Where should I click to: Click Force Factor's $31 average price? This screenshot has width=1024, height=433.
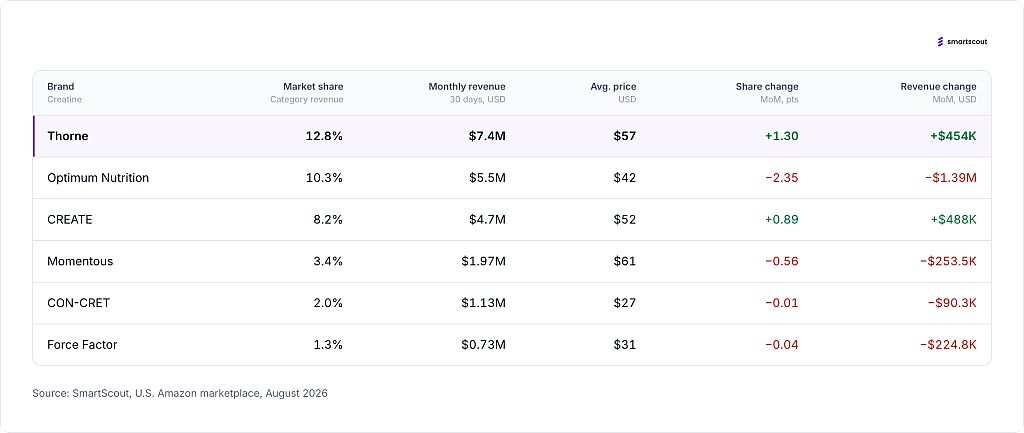coord(625,345)
